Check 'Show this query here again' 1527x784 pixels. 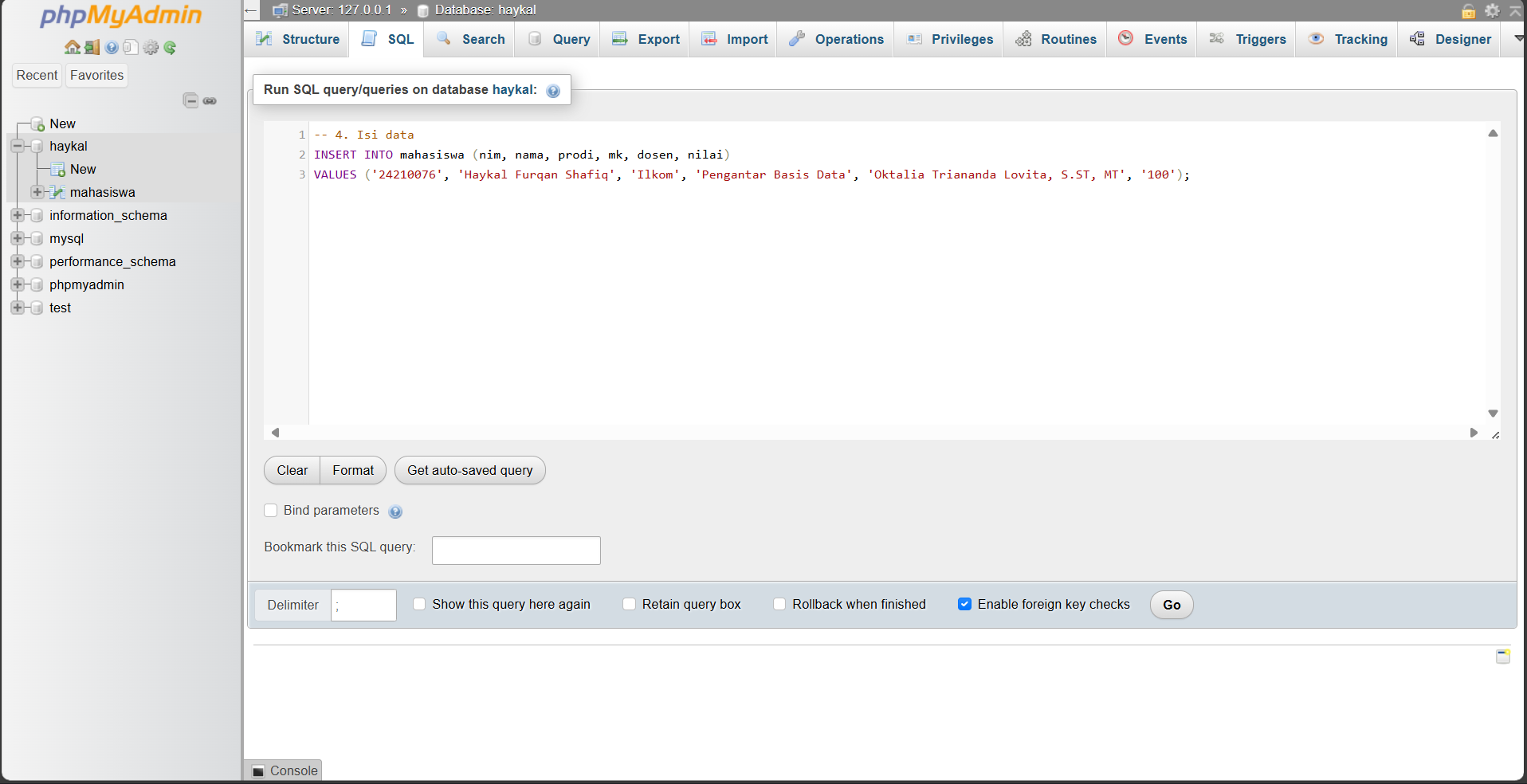[419, 605]
